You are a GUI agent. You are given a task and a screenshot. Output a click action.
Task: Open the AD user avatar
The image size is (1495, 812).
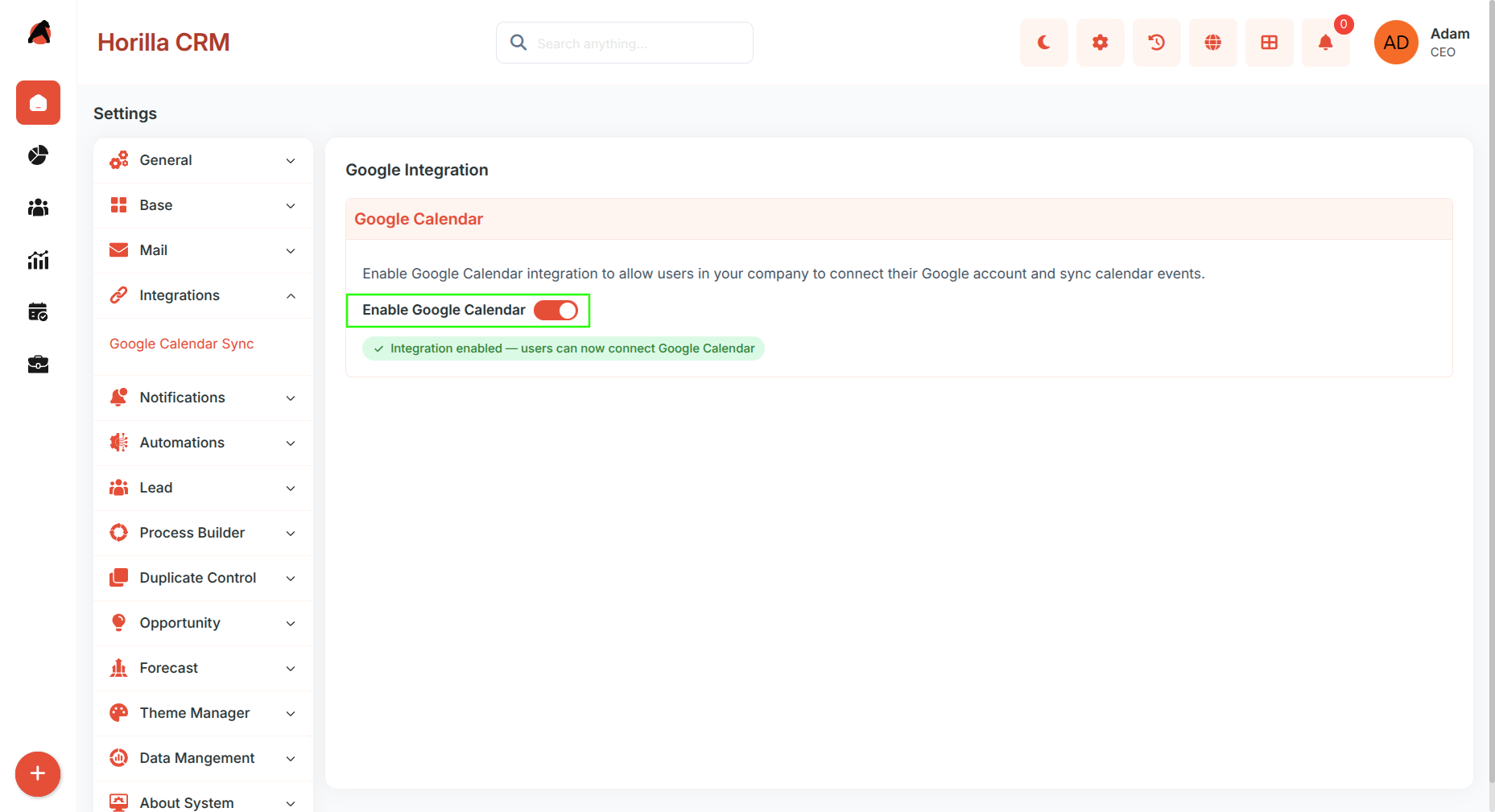coord(1396,43)
